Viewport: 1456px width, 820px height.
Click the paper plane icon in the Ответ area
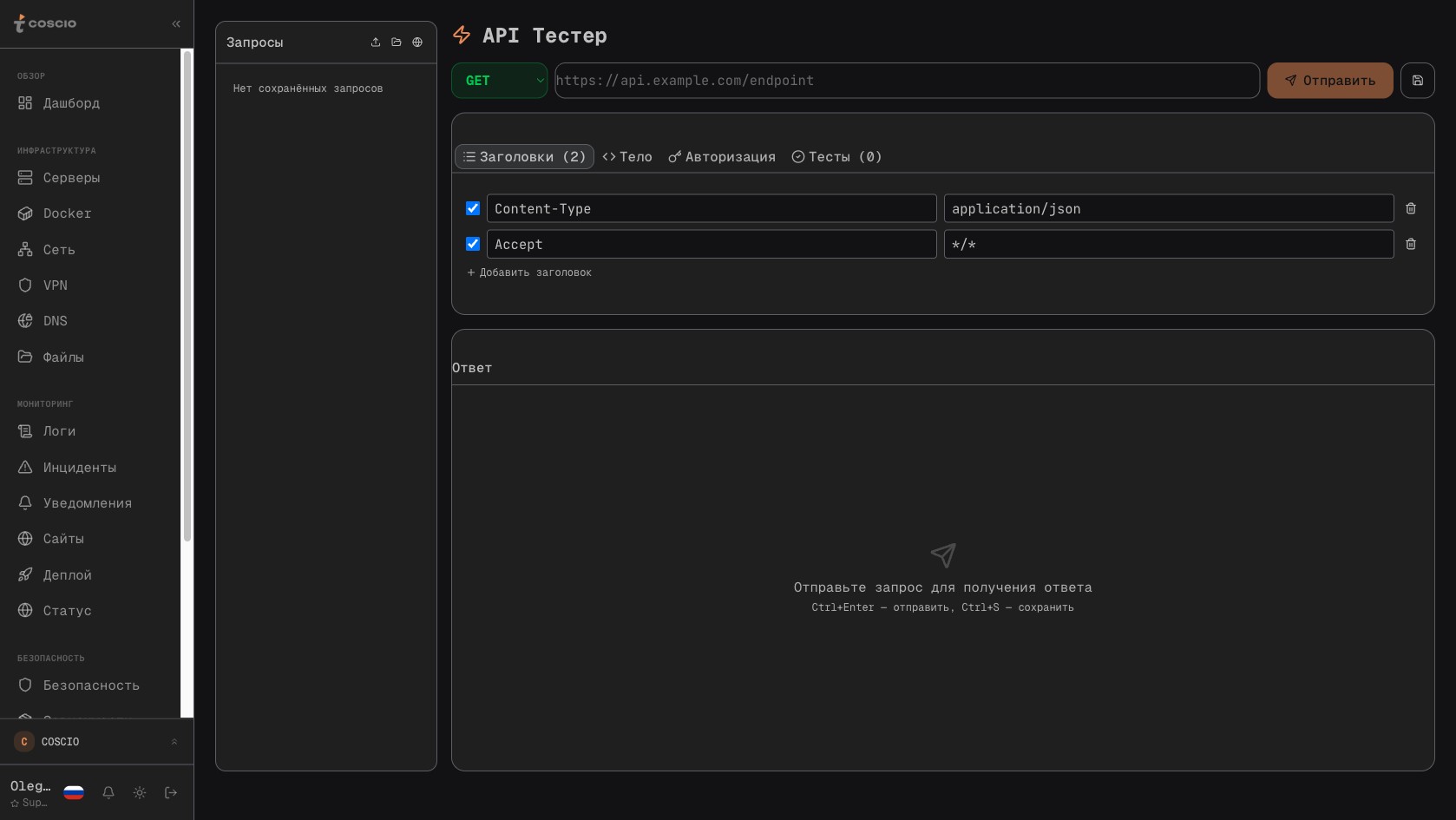point(943,555)
